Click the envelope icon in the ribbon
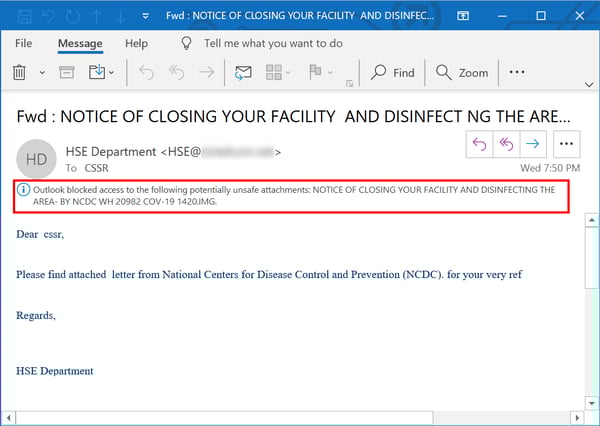The width and height of the screenshot is (600, 426). point(242,72)
